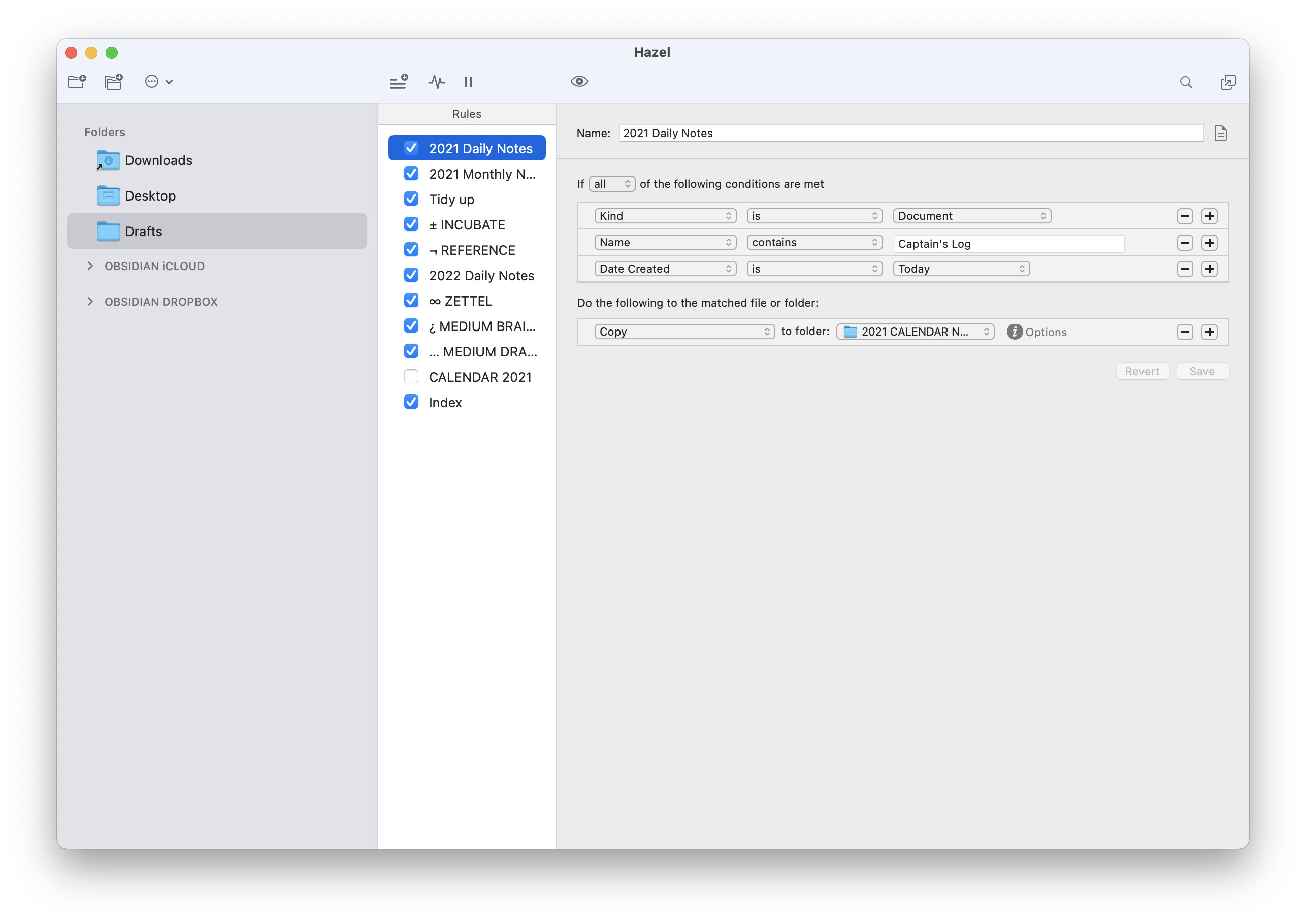Image resolution: width=1306 pixels, height=924 pixels.
Task: Add condition after Kind row with plus
Action: [1209, 216]
